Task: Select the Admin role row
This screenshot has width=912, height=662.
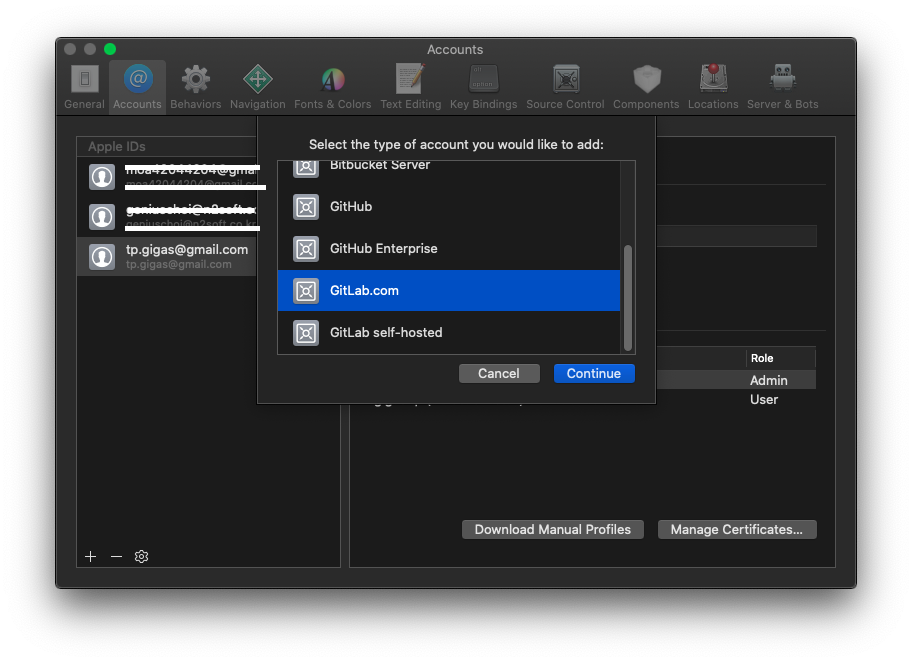Action: (x=736, y=380)
